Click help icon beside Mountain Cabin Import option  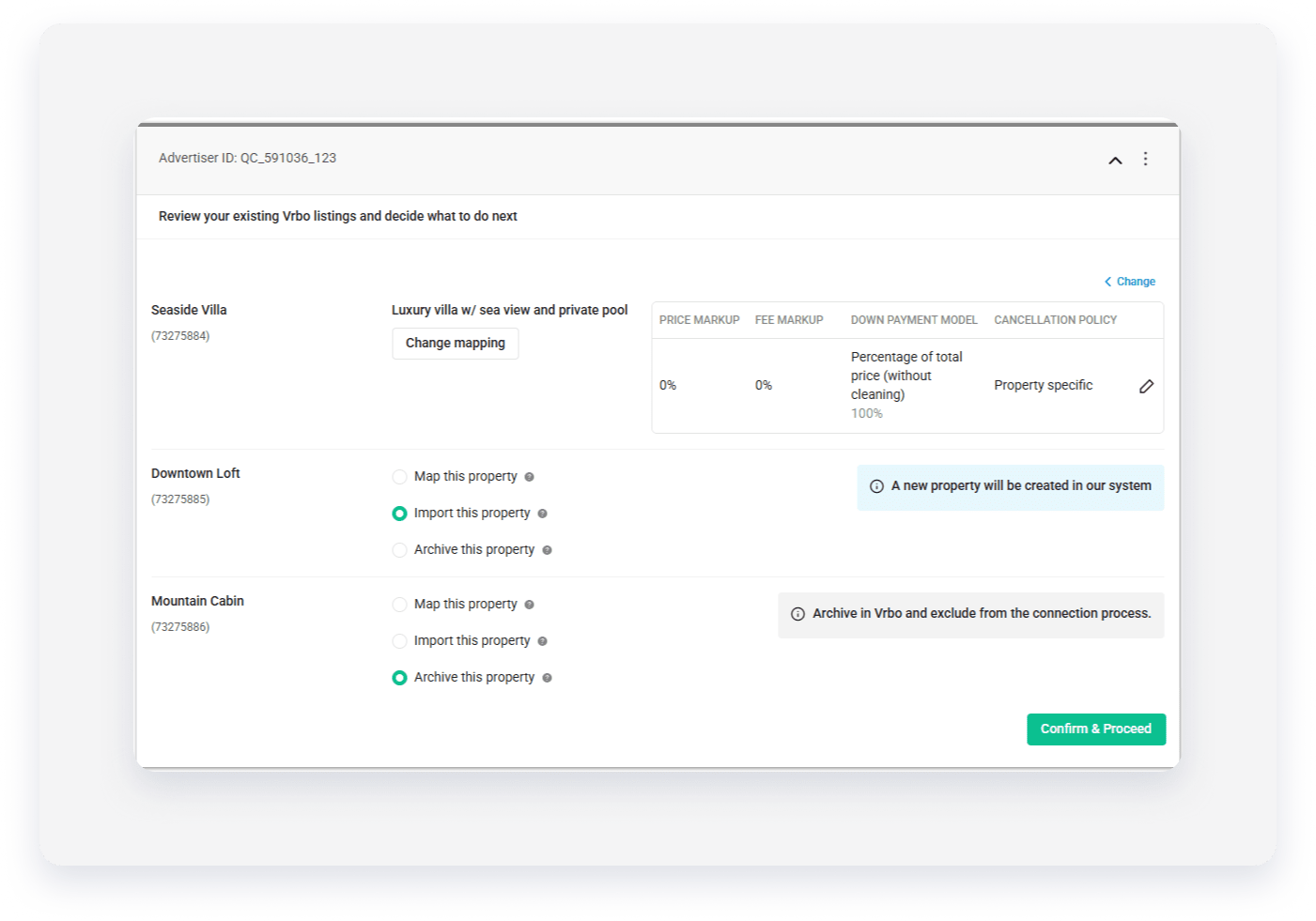pyautogui.click(x=542, y=641)
